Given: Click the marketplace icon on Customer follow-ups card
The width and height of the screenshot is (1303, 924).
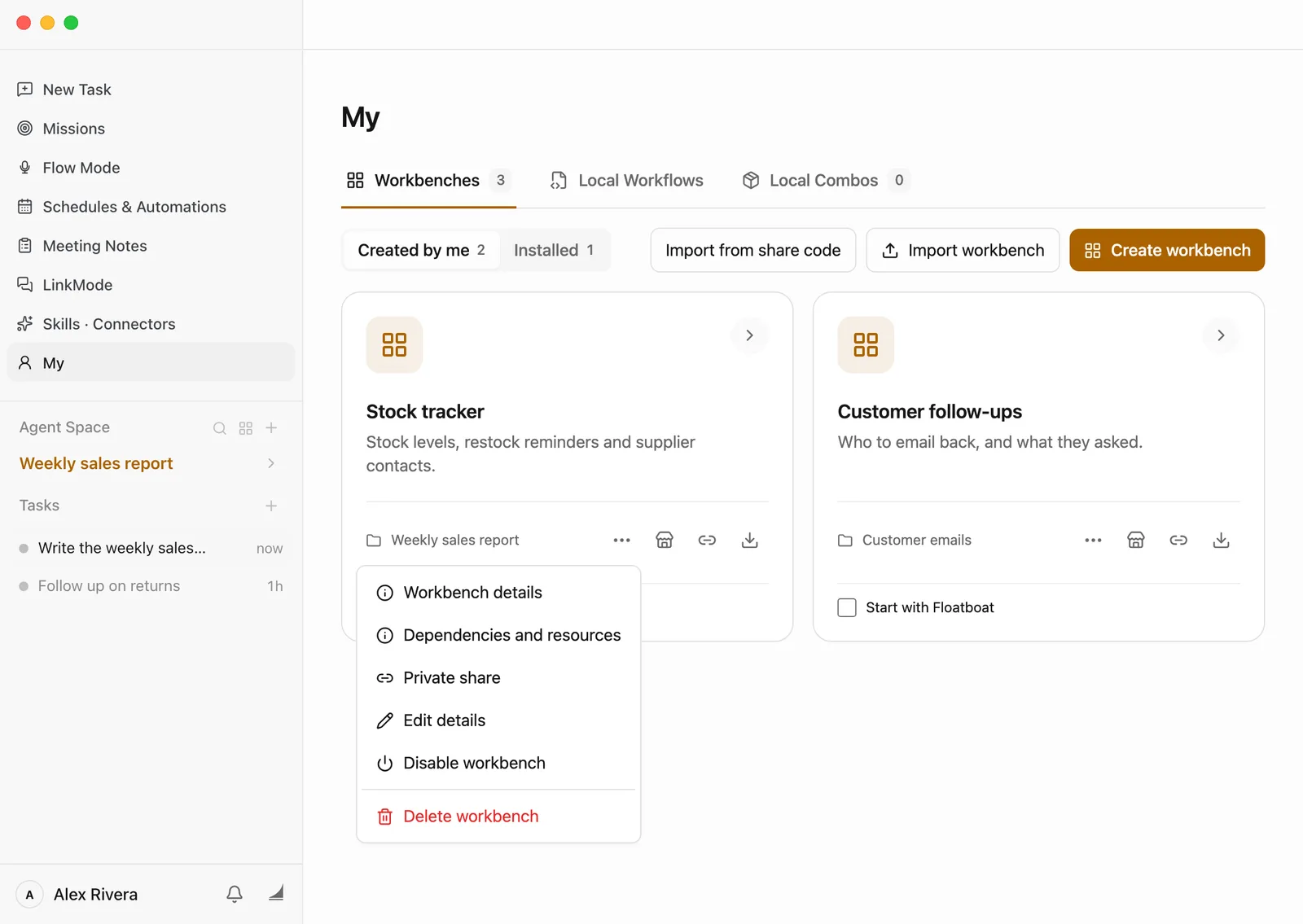Looking at the screenshot, I should [x=1136, y=540].
